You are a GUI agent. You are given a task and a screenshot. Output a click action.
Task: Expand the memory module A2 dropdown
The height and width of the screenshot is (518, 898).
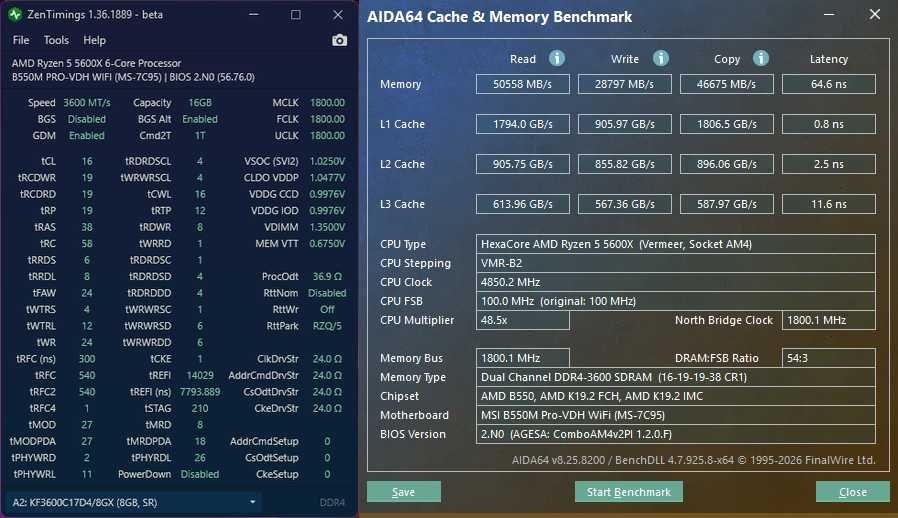point(135,503)
